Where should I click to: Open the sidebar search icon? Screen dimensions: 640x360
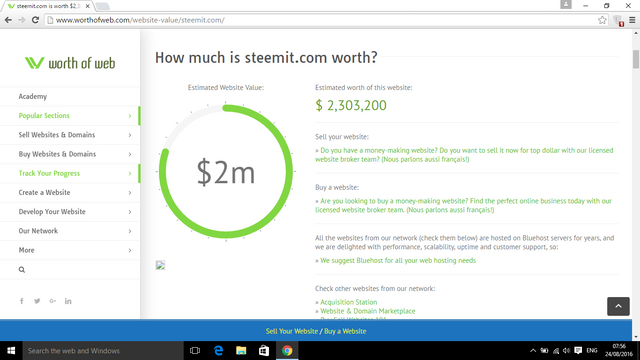point(22,270)
